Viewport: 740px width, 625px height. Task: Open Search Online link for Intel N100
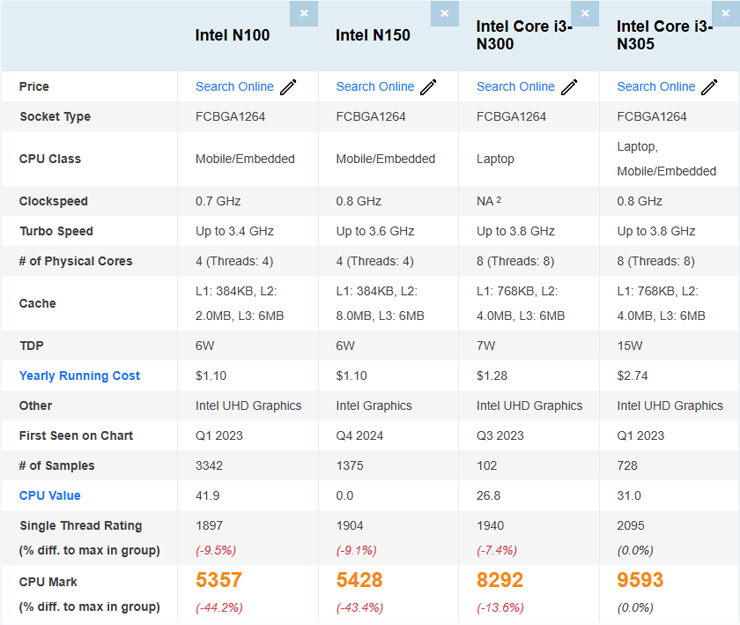point(234,87)
